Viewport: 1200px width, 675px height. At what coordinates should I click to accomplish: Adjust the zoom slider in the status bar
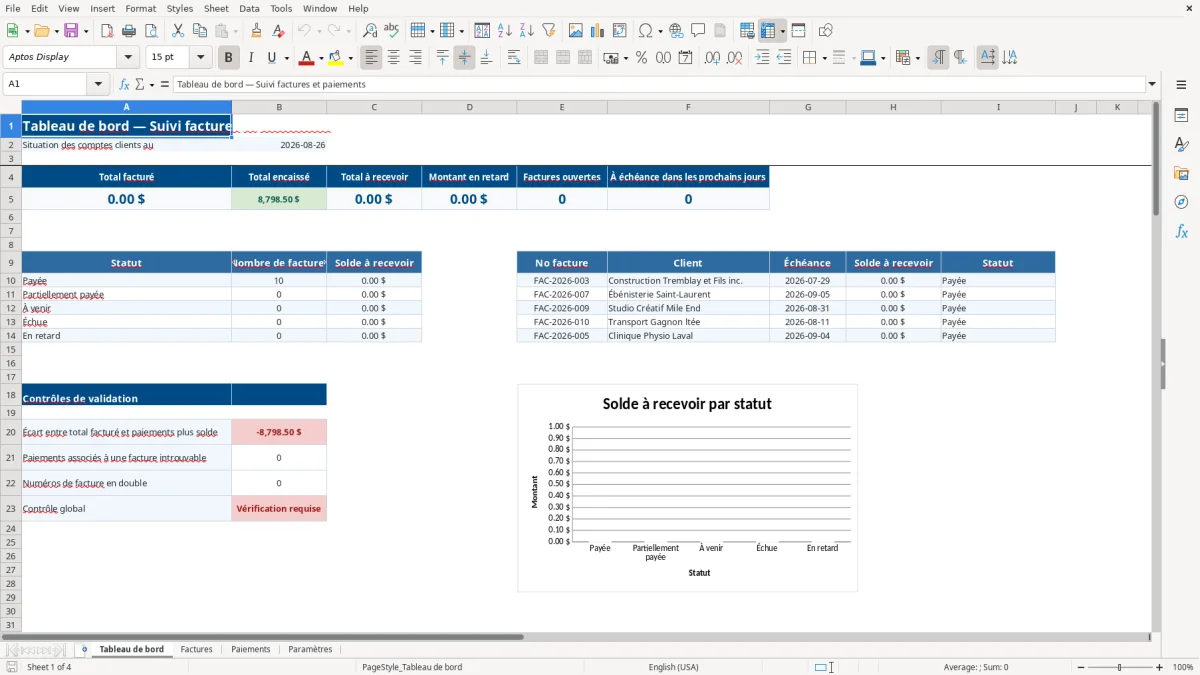1119,667
